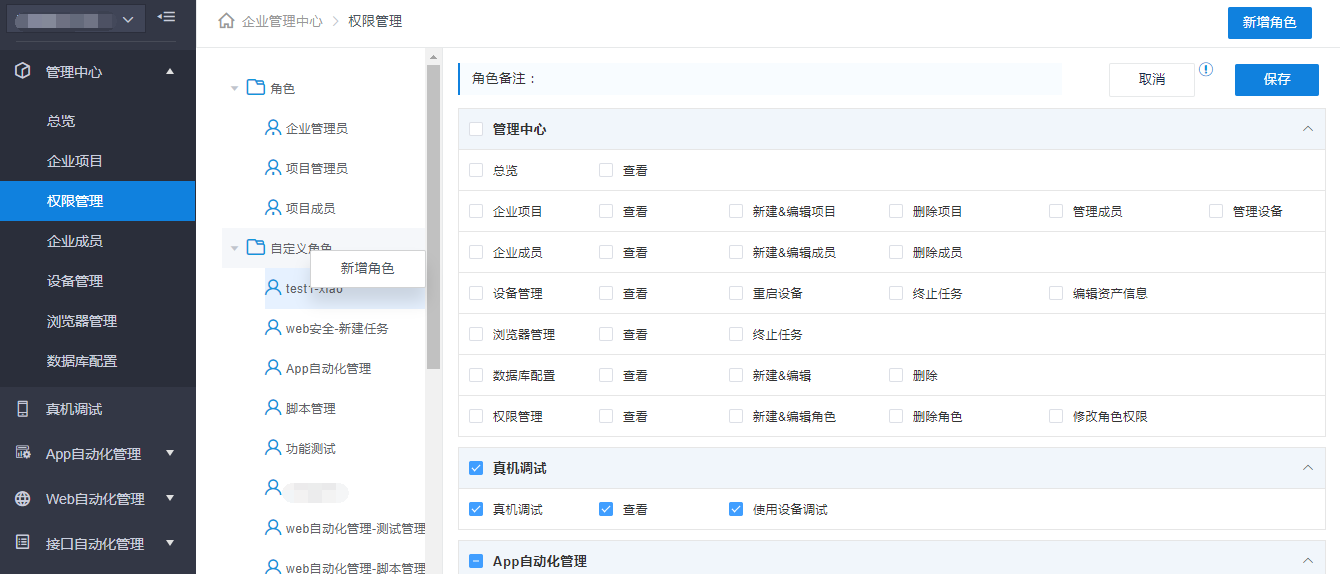
Task: Click the user icon of 项目管理员
Action: pos(273,167)
